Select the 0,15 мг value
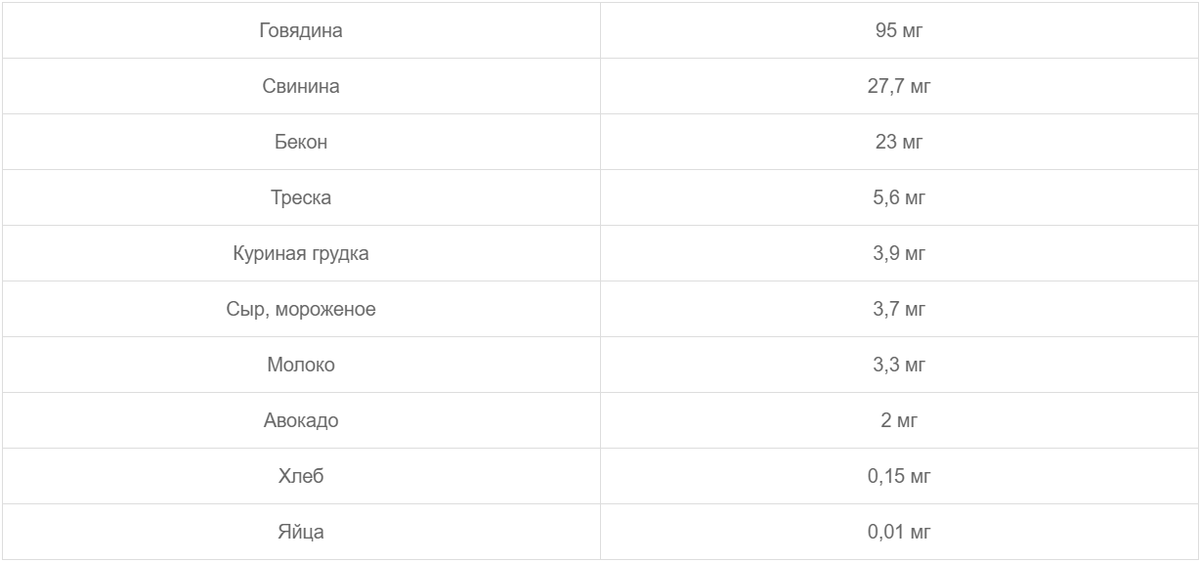The image size is (1200, 562). click(899, 476)
